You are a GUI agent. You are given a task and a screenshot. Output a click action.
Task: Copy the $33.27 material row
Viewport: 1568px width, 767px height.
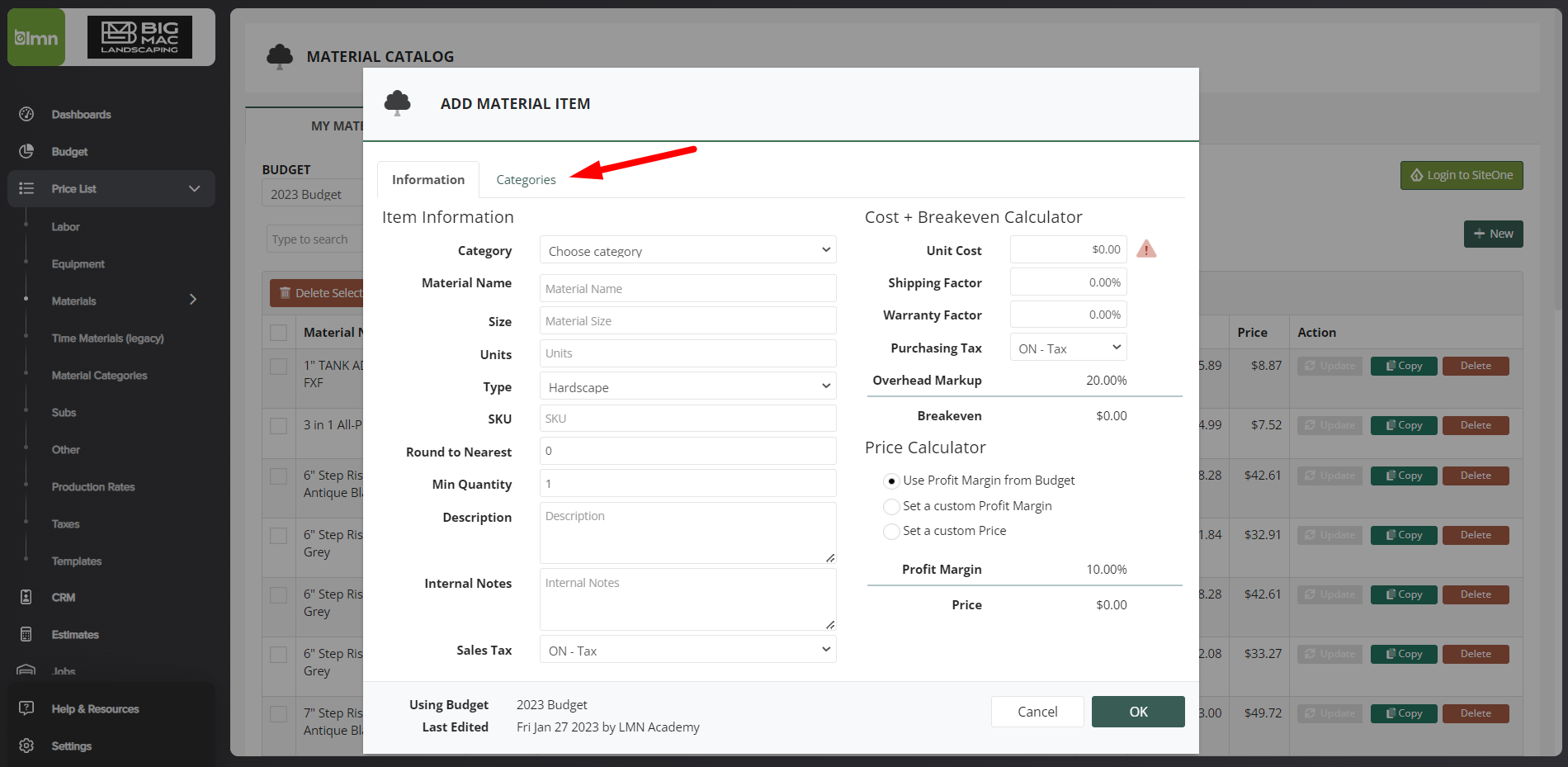click(x=1404, y=654)
